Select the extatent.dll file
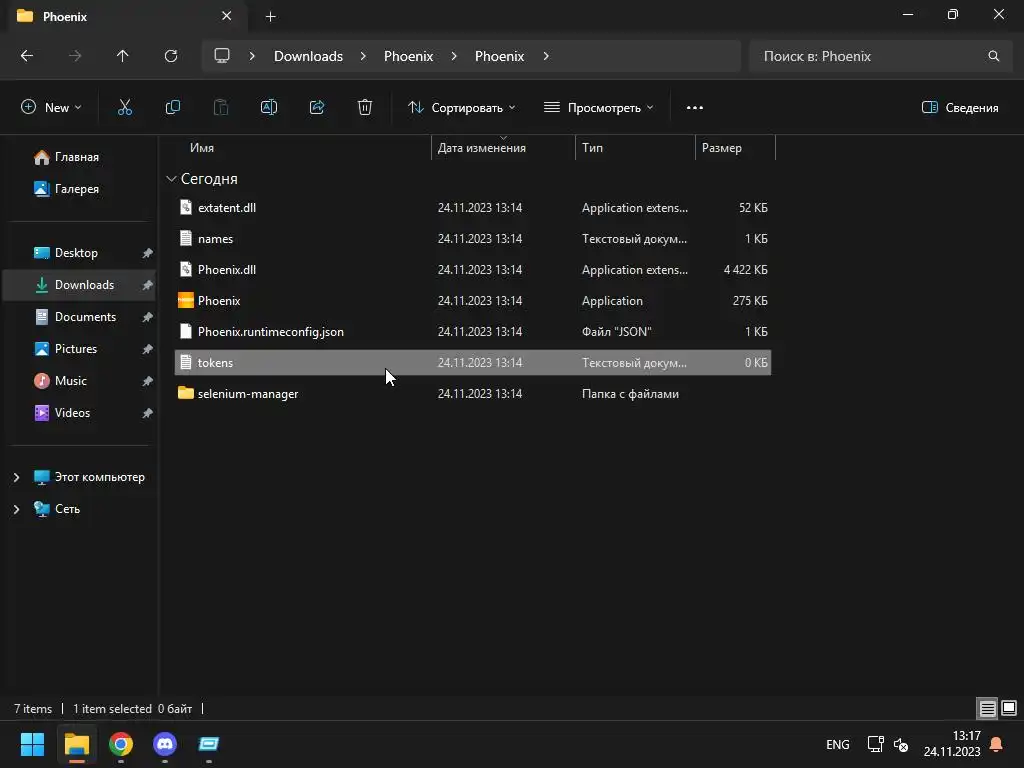The height and width of the screenshot is (768, 1024). 473,208
